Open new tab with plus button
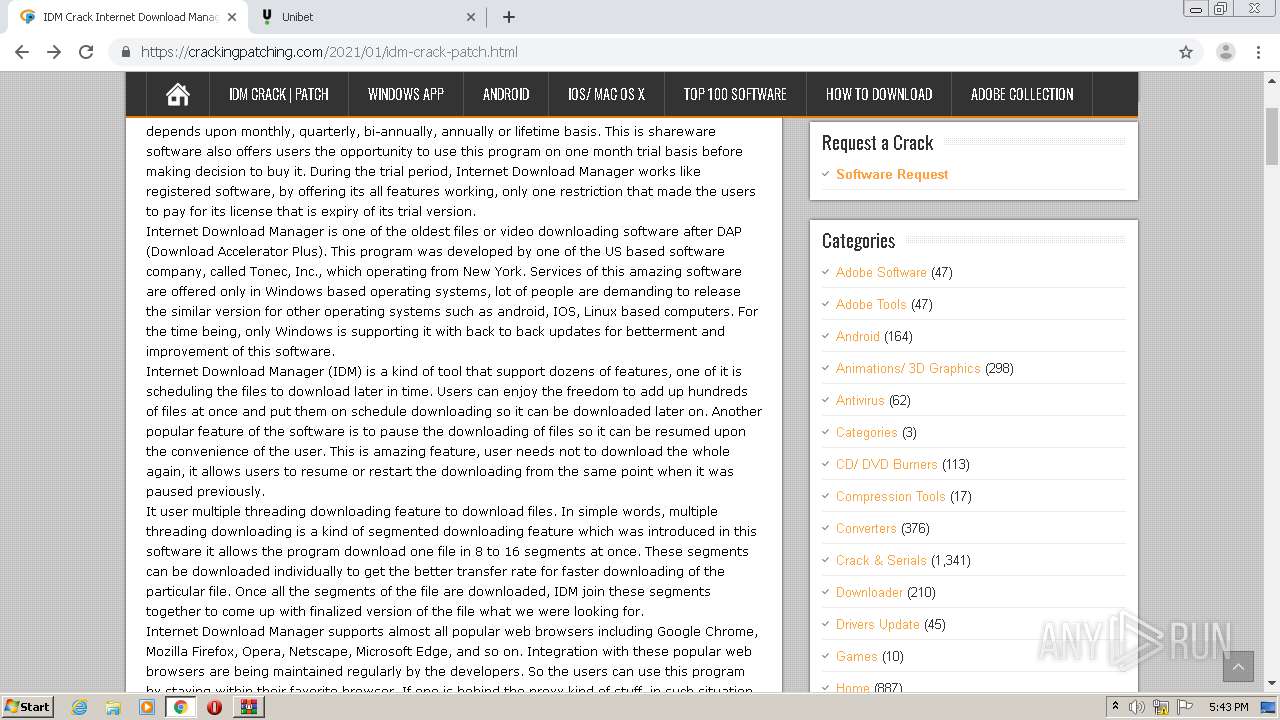 [508, 17]
